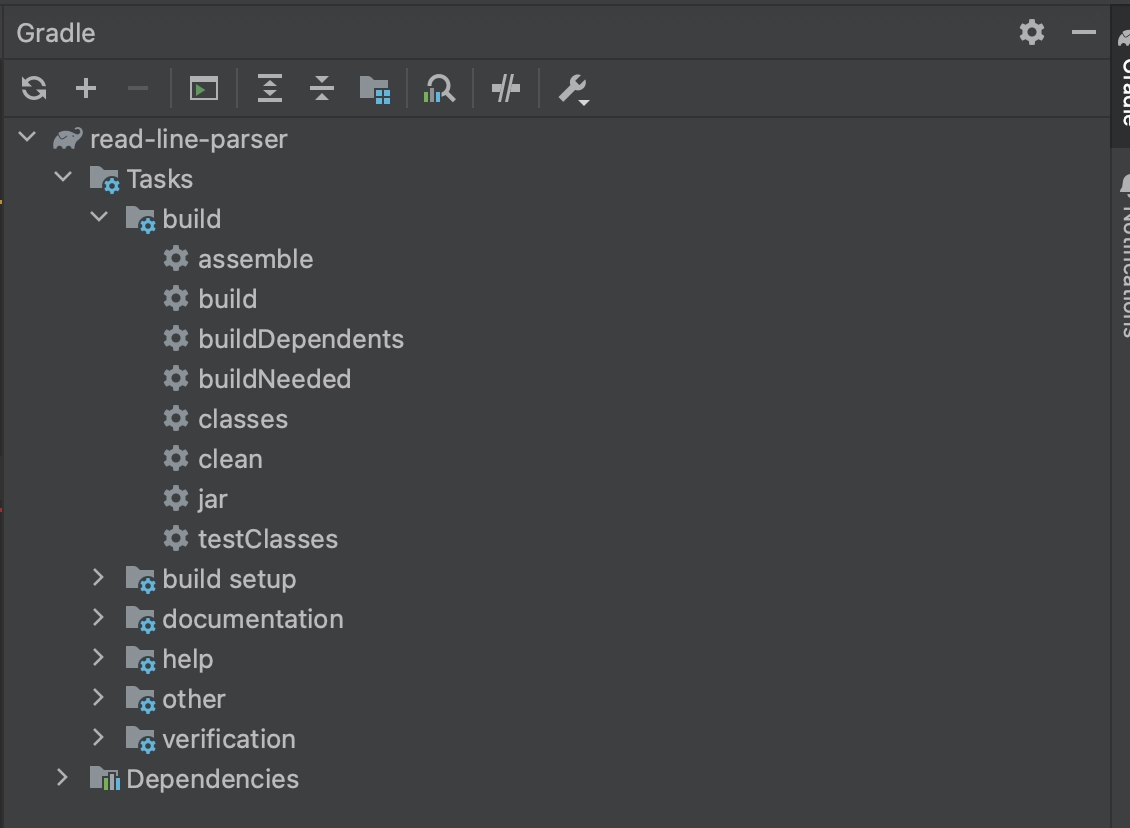Click the Expand All toolbar icon
1130x828 pixels.
(x=270, y=89)
